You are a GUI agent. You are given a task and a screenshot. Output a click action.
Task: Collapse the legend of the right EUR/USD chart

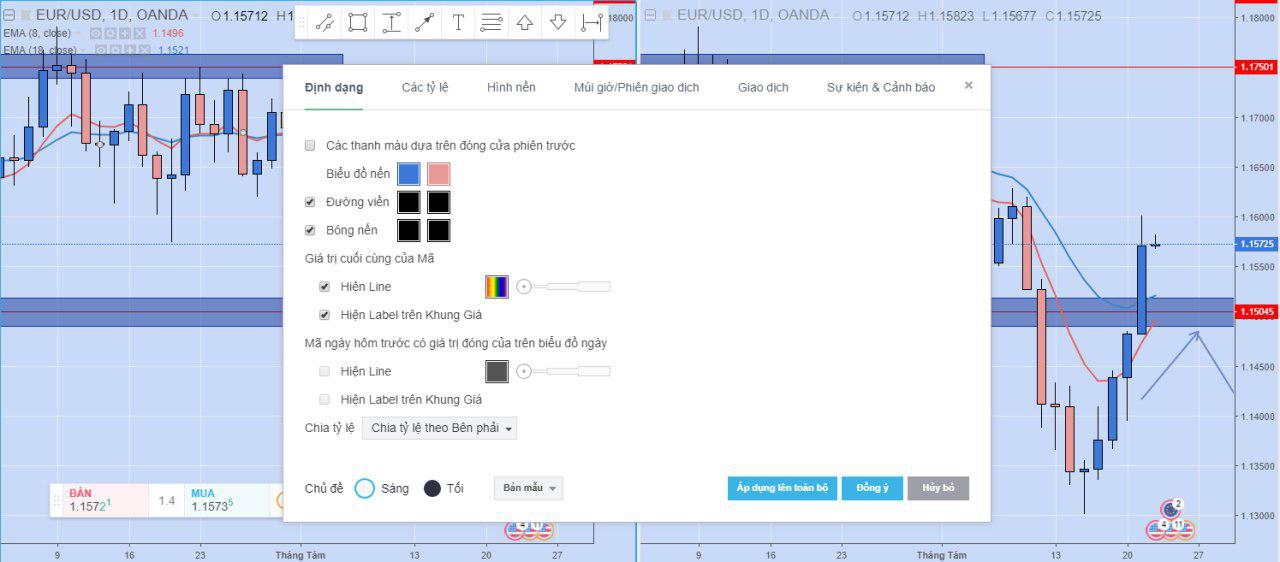pos(651,15)
